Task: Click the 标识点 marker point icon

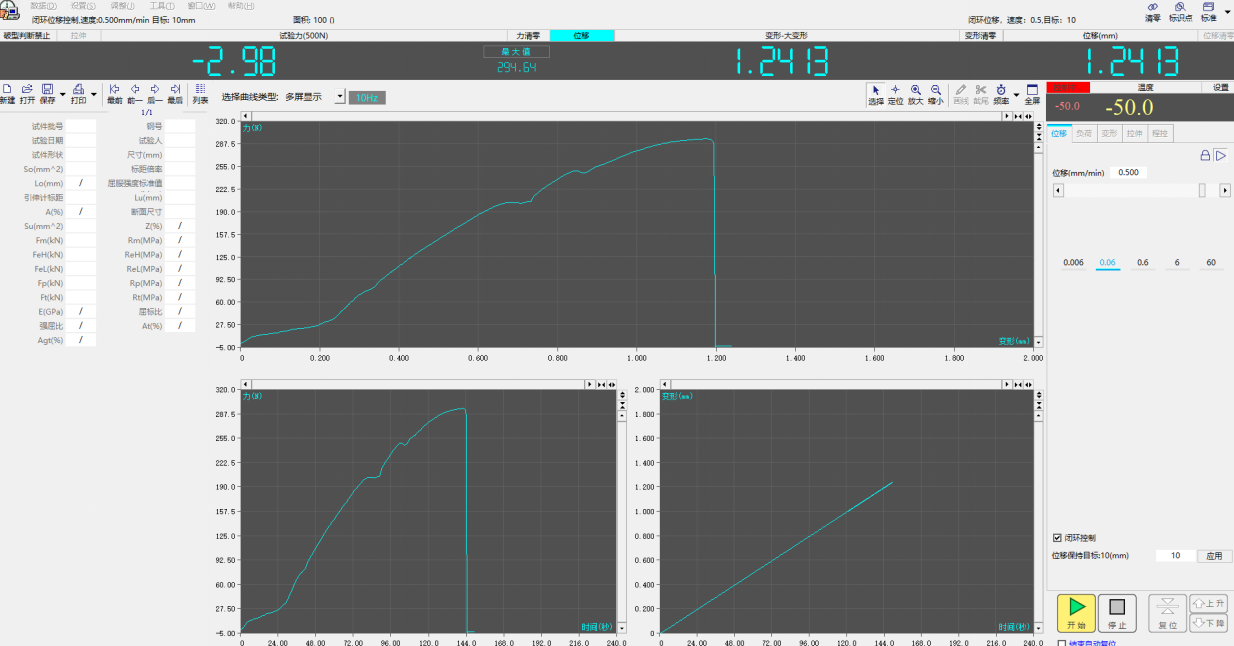Action: click(1180, 11)
